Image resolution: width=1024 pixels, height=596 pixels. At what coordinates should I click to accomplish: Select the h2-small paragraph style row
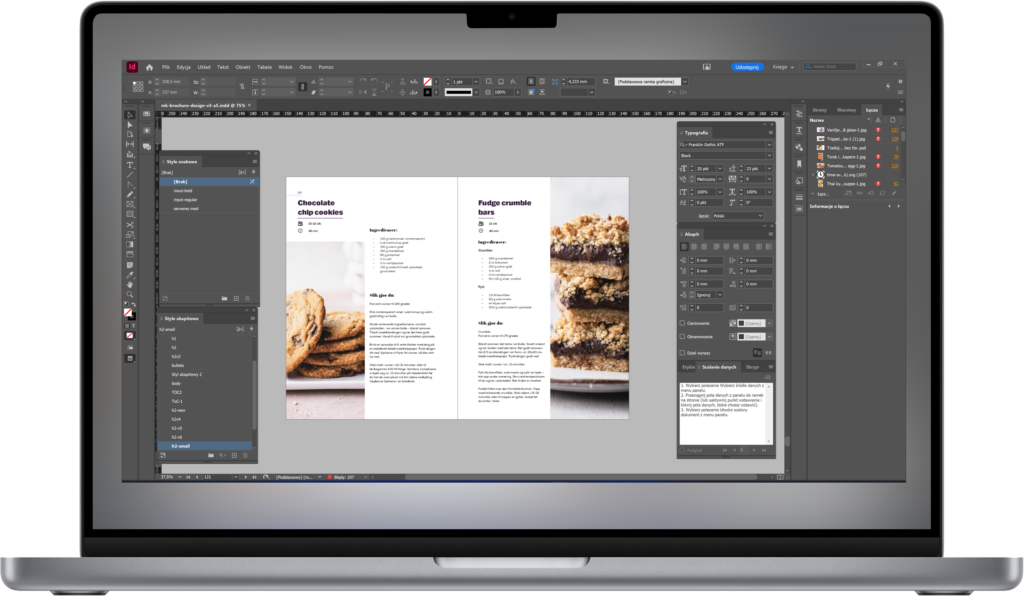(205, 446)
